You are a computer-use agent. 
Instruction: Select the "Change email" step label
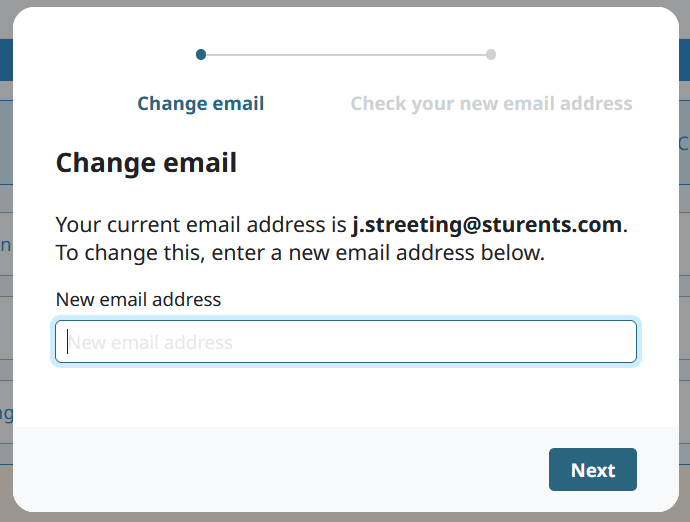(x=201, y=103)
